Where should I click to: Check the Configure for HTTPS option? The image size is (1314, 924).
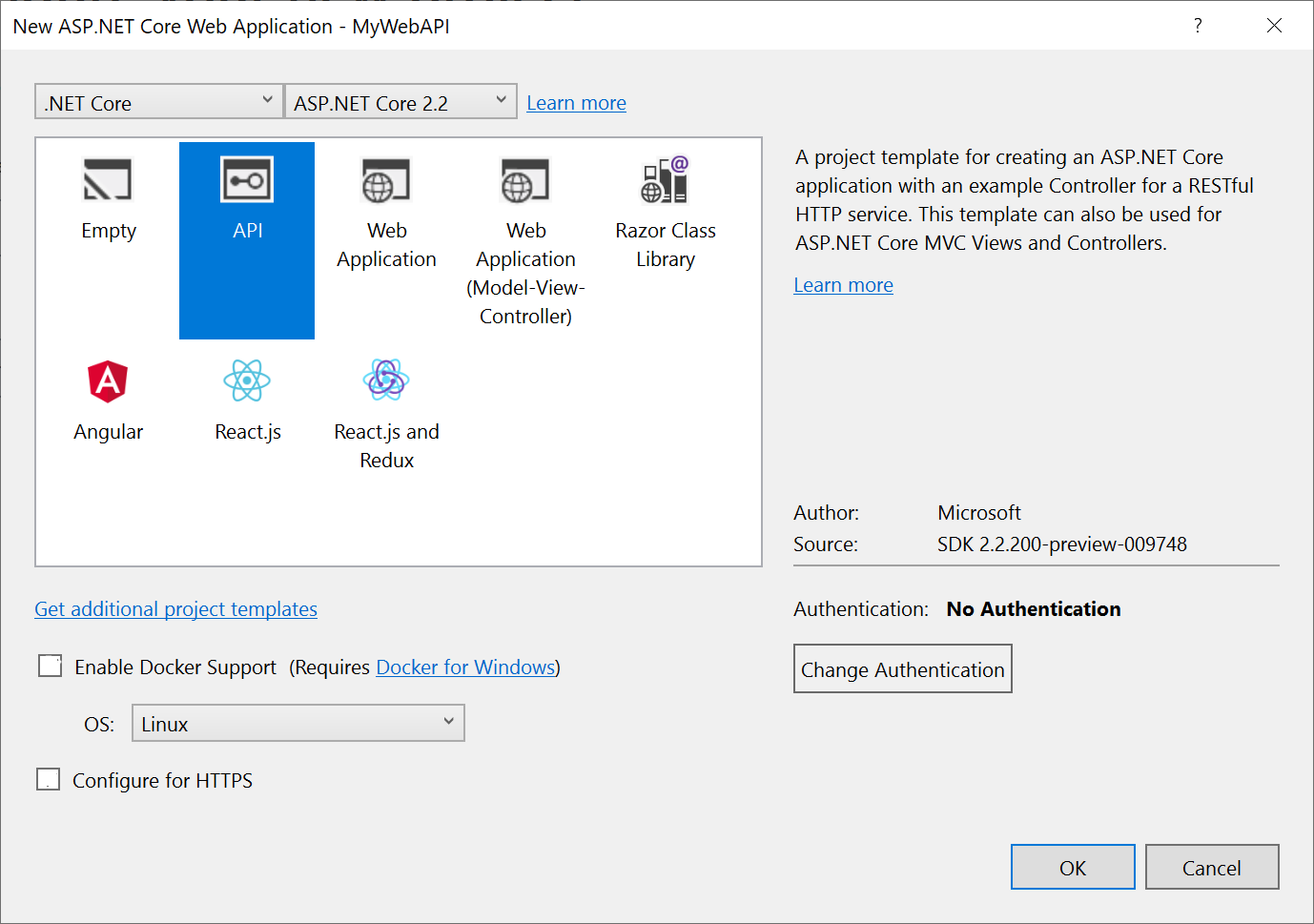tap(49, 779)
